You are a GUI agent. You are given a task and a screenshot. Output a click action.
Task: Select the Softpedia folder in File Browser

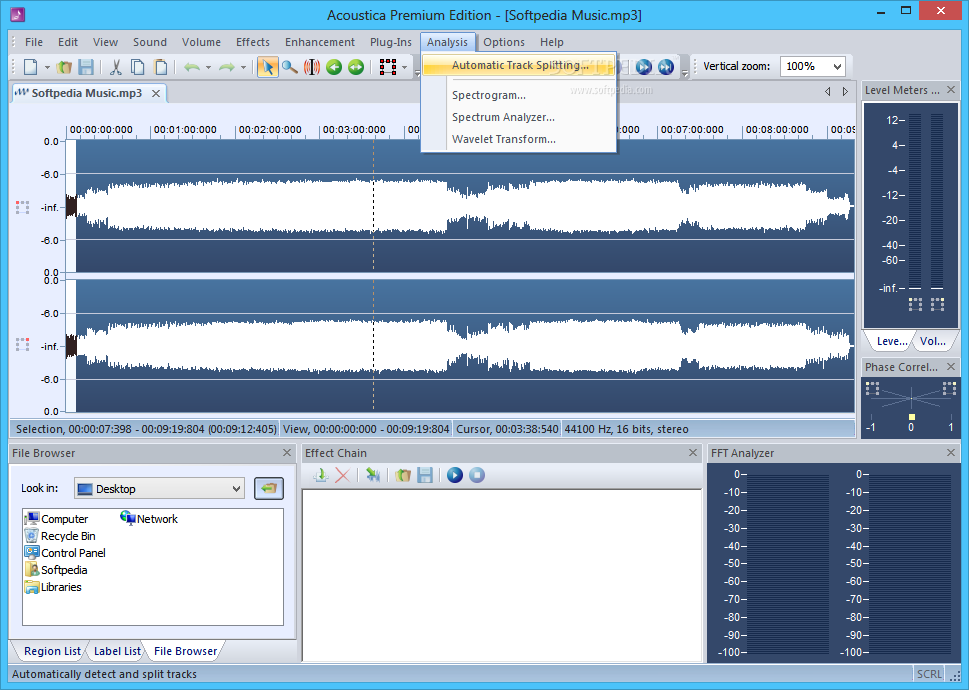coord(56,570)
